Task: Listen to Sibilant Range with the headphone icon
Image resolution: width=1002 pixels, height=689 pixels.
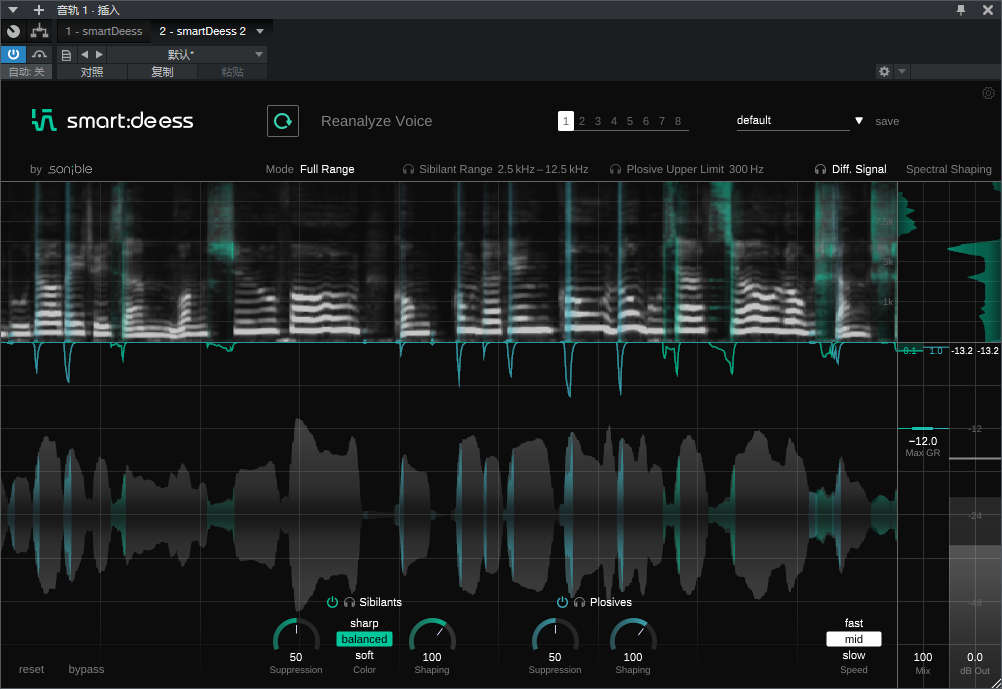Action: point(408,169)
